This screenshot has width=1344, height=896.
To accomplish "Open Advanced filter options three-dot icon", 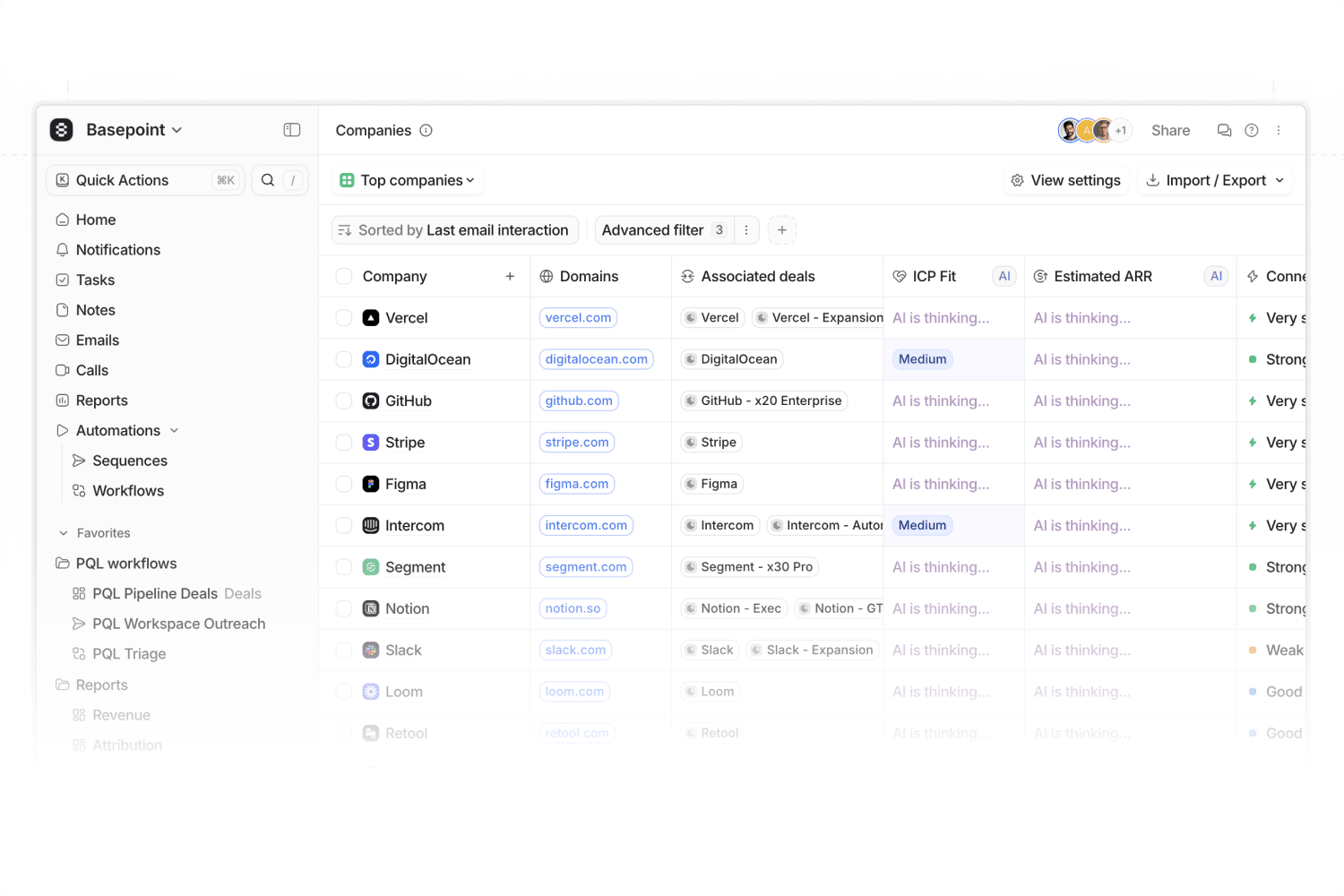I will coord(746,230).
